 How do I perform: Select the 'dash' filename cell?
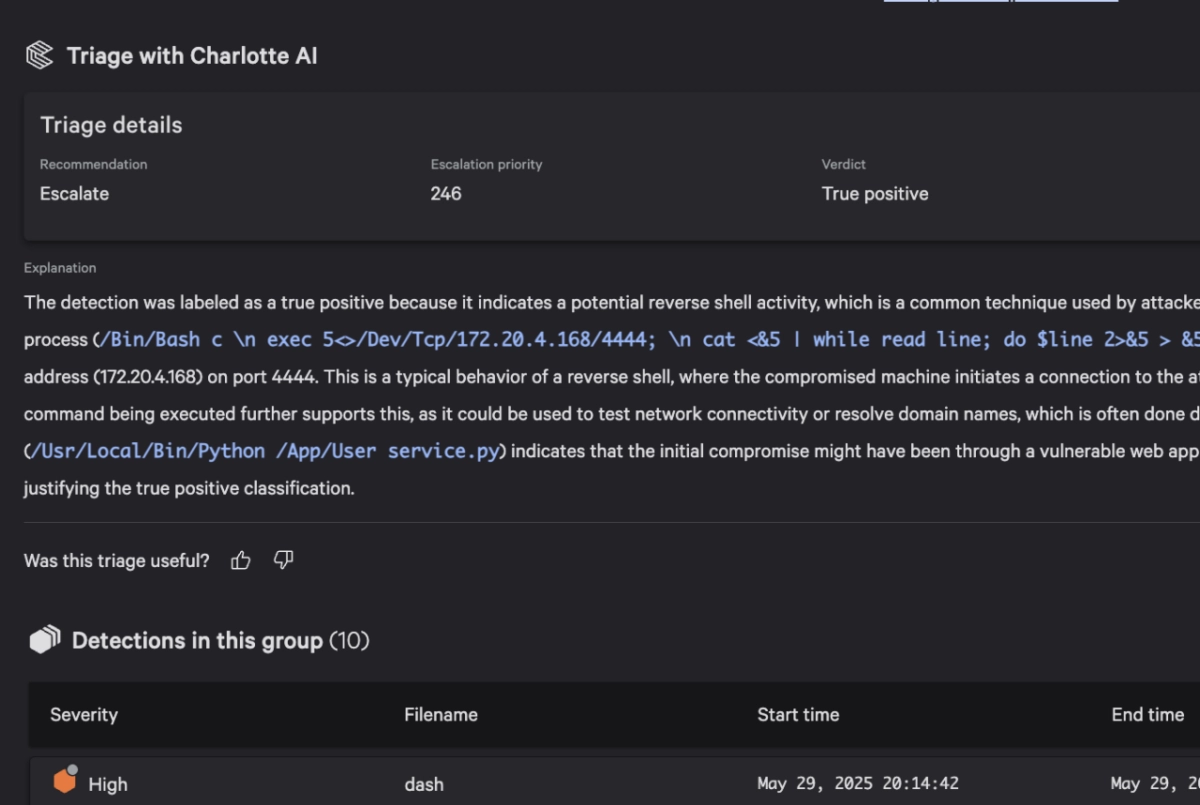(x=424, y=784)
